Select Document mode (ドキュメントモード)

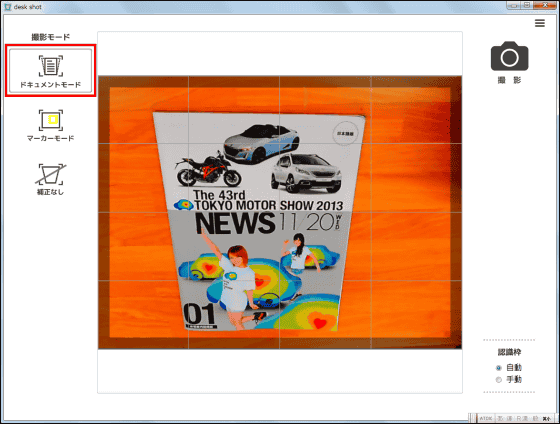(50, 71)
